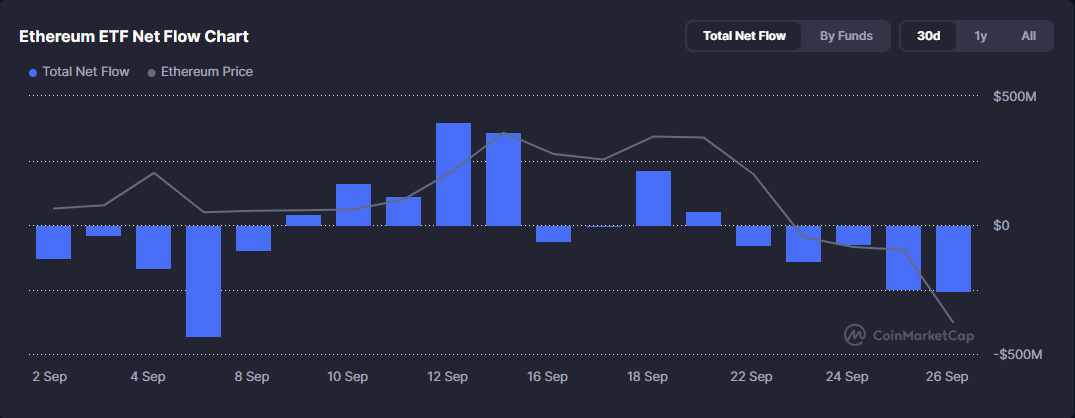Click the 26 Sep outflow bar
Viewport: 1075px width, 418px height.
tap(953, 258)
